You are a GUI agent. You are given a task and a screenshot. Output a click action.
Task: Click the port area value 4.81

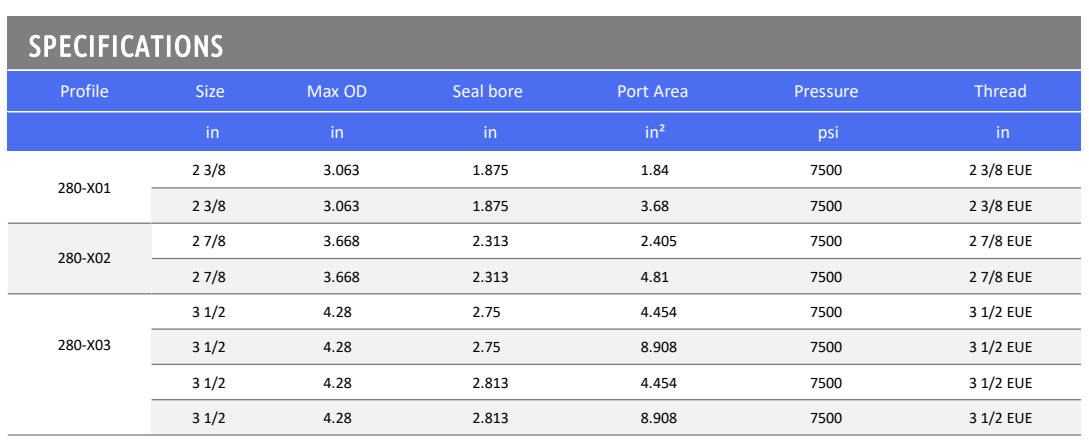point(655,277)
